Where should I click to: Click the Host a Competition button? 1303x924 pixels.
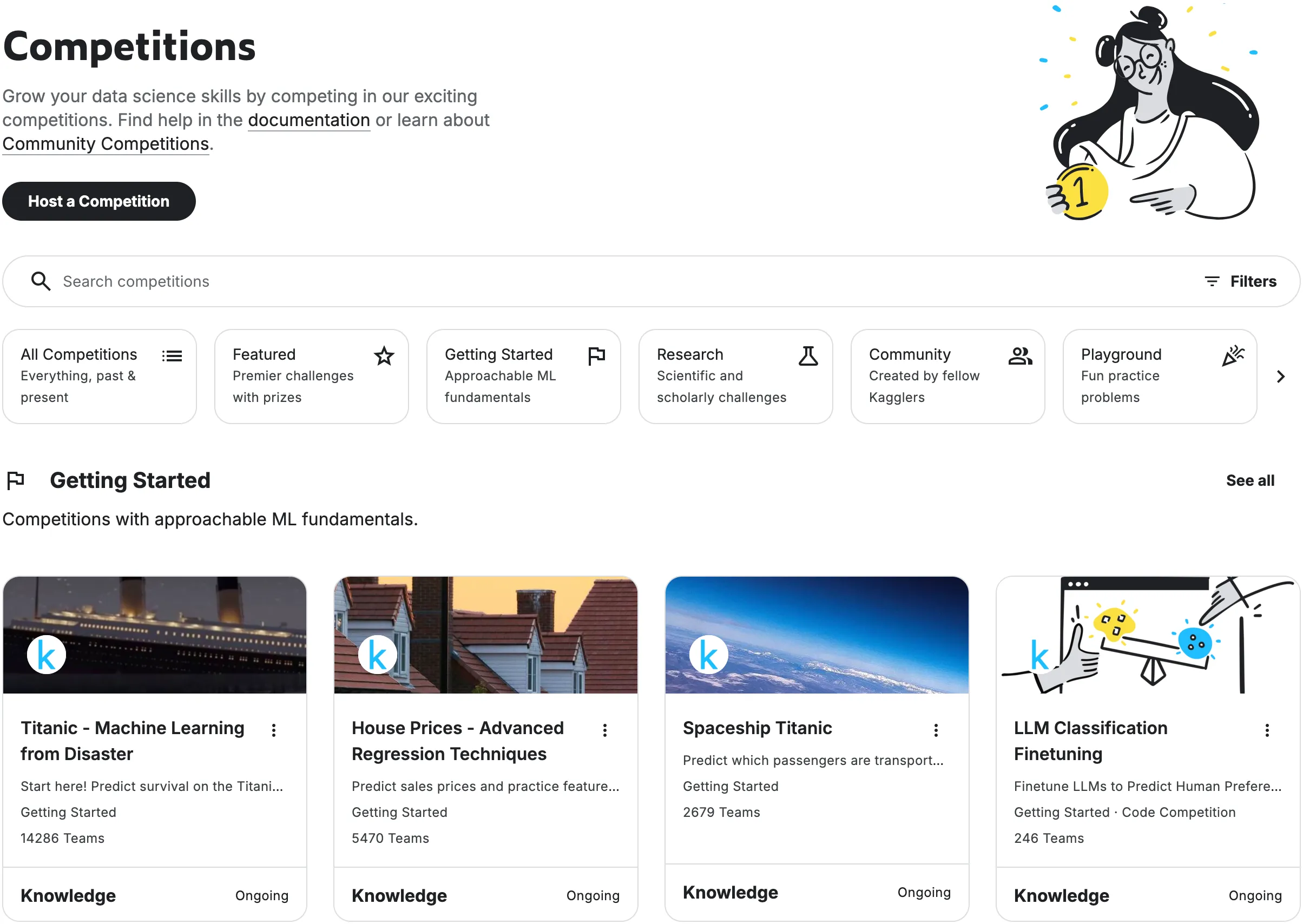[98, 201]
